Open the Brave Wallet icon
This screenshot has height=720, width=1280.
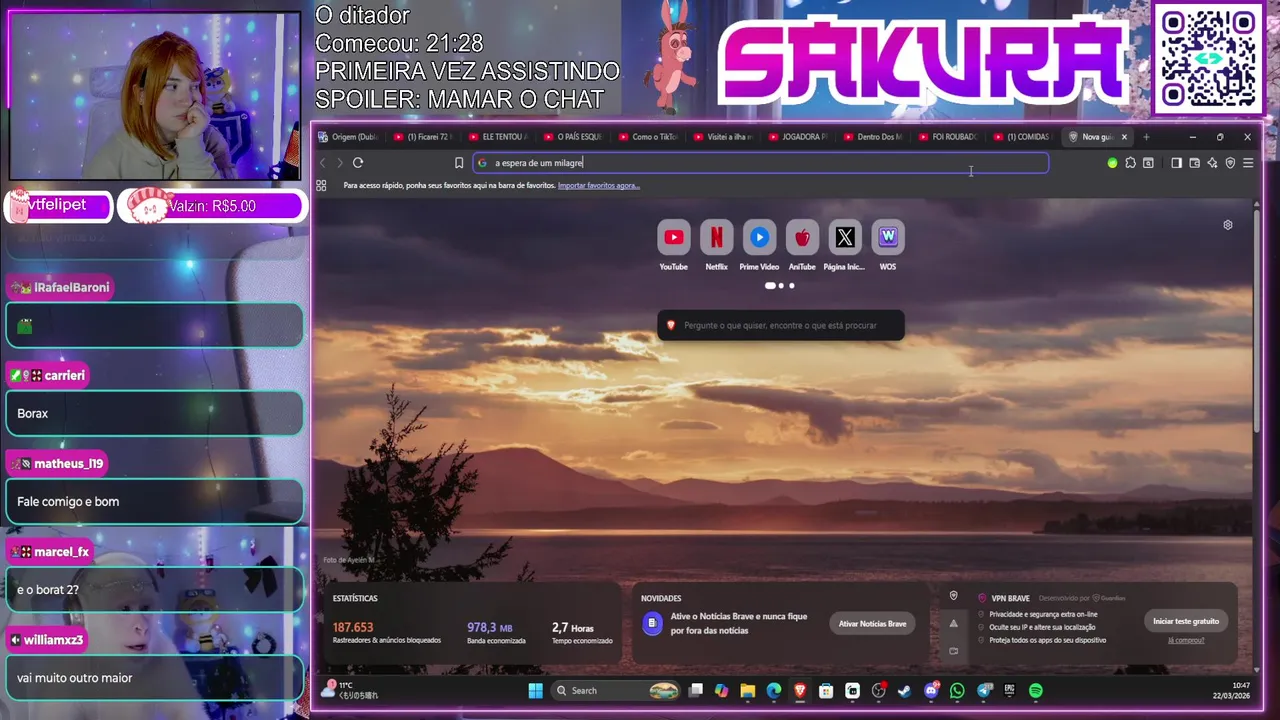tap(1194, 163)
